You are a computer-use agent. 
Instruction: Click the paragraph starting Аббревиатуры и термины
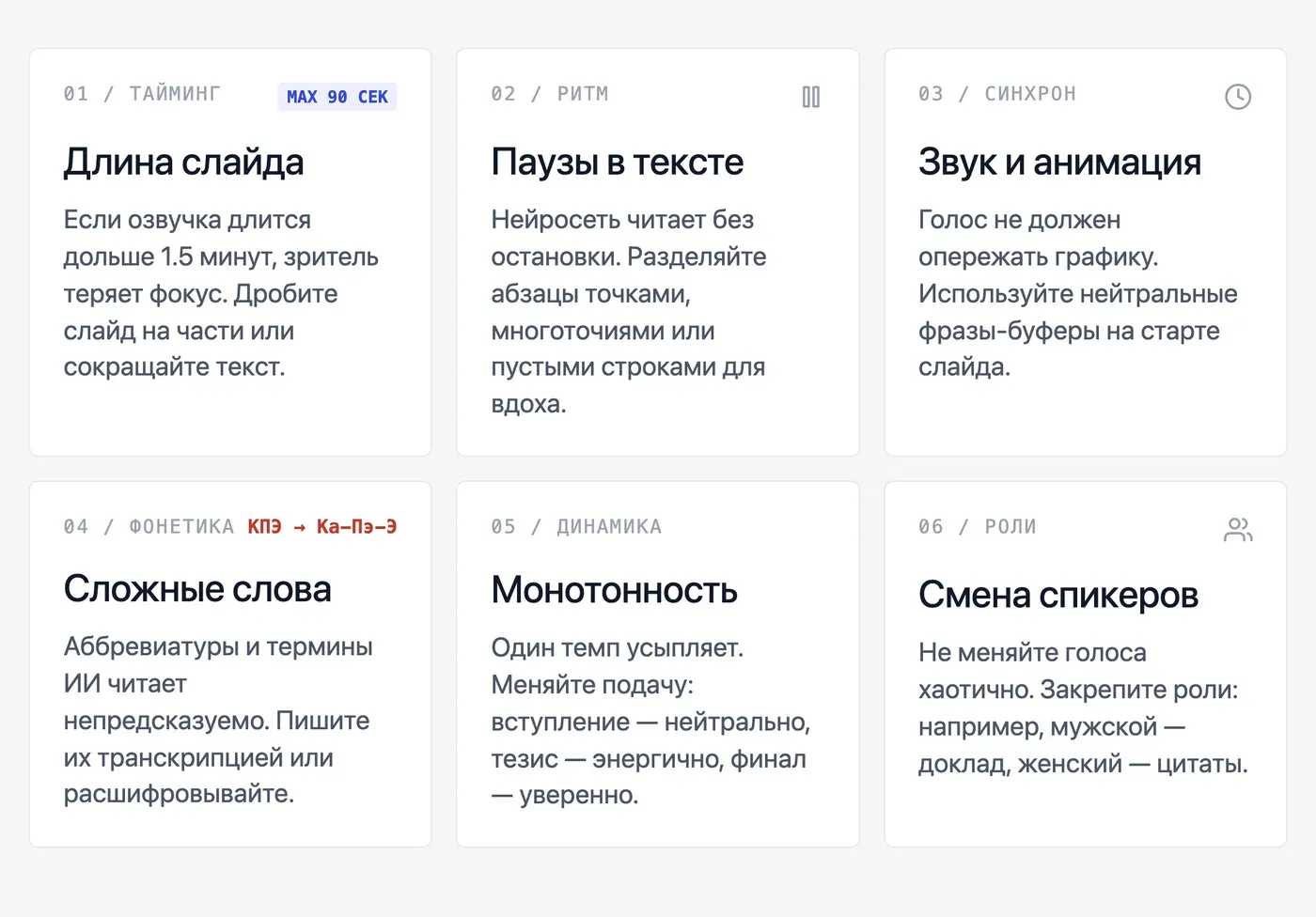point(218,721)
